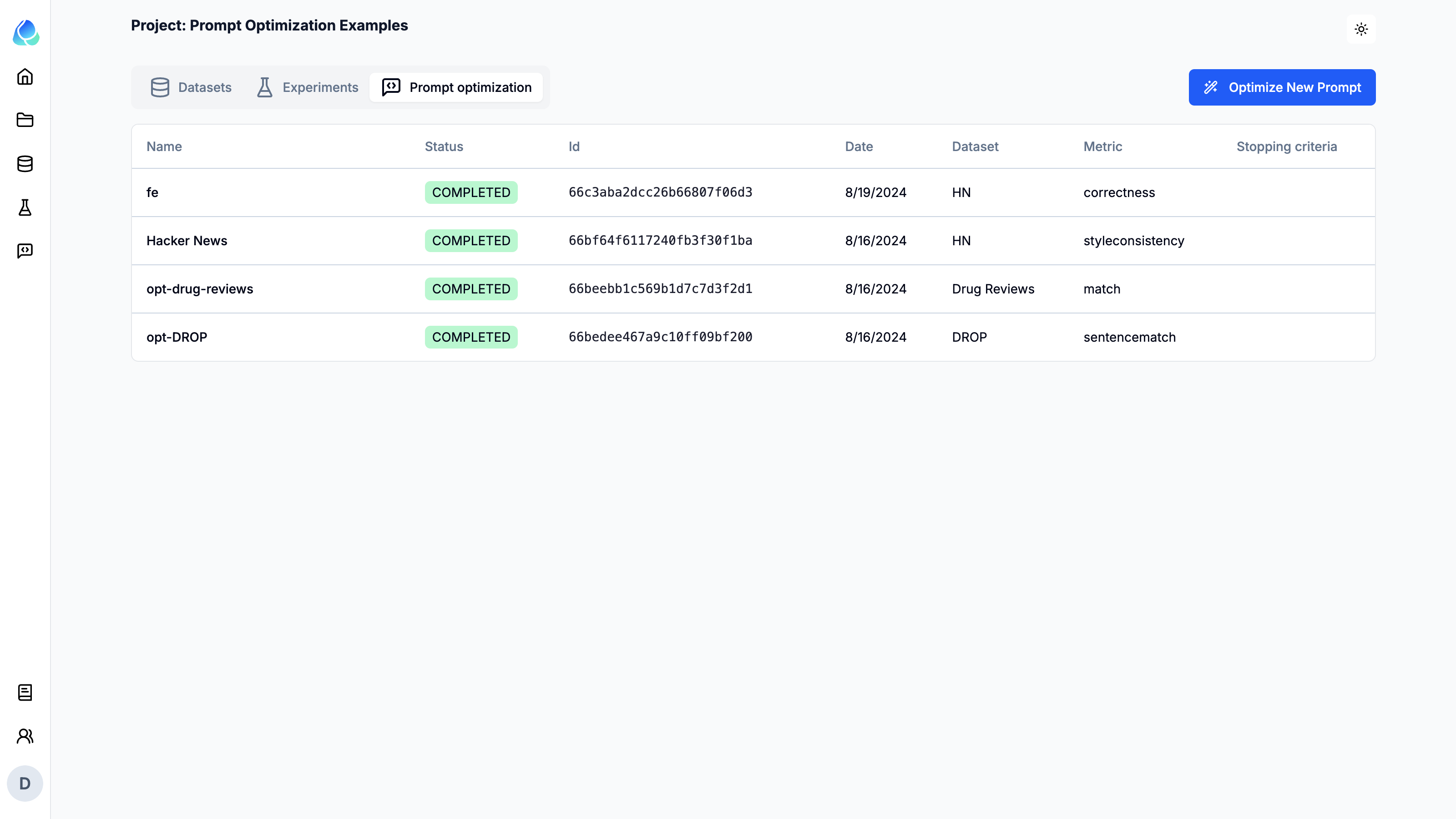
Task: Click the magic wand icon in the Optimize button
Action: click(x=1211, y=87)
